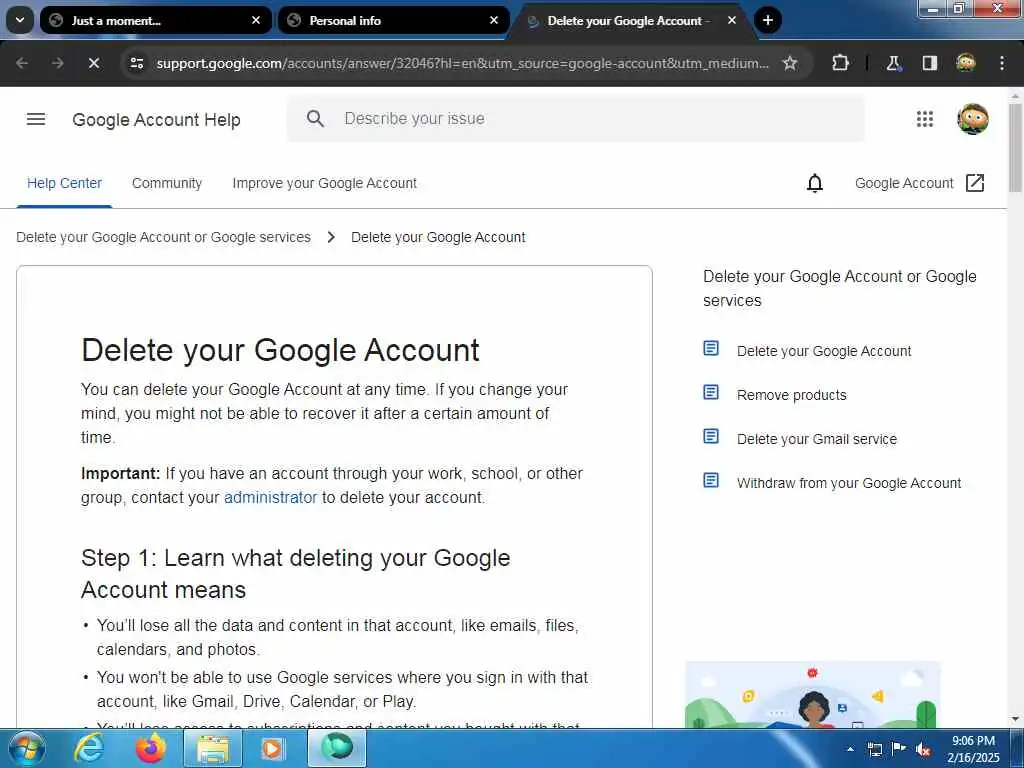Open the Google apps grid

tap(925, 119)
